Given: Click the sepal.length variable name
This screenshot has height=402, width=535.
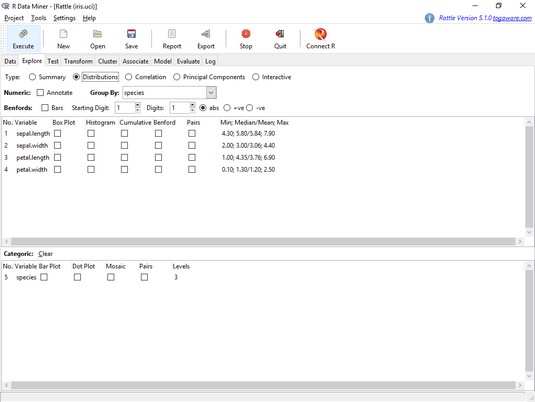Looking at the screenshot, I should (x=33, y=133).
